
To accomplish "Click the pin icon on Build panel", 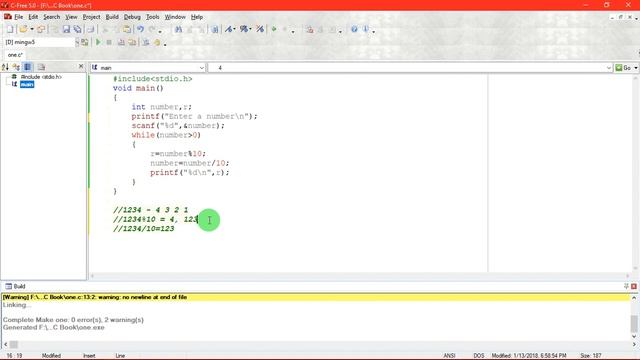I will (x=626, y=287).
